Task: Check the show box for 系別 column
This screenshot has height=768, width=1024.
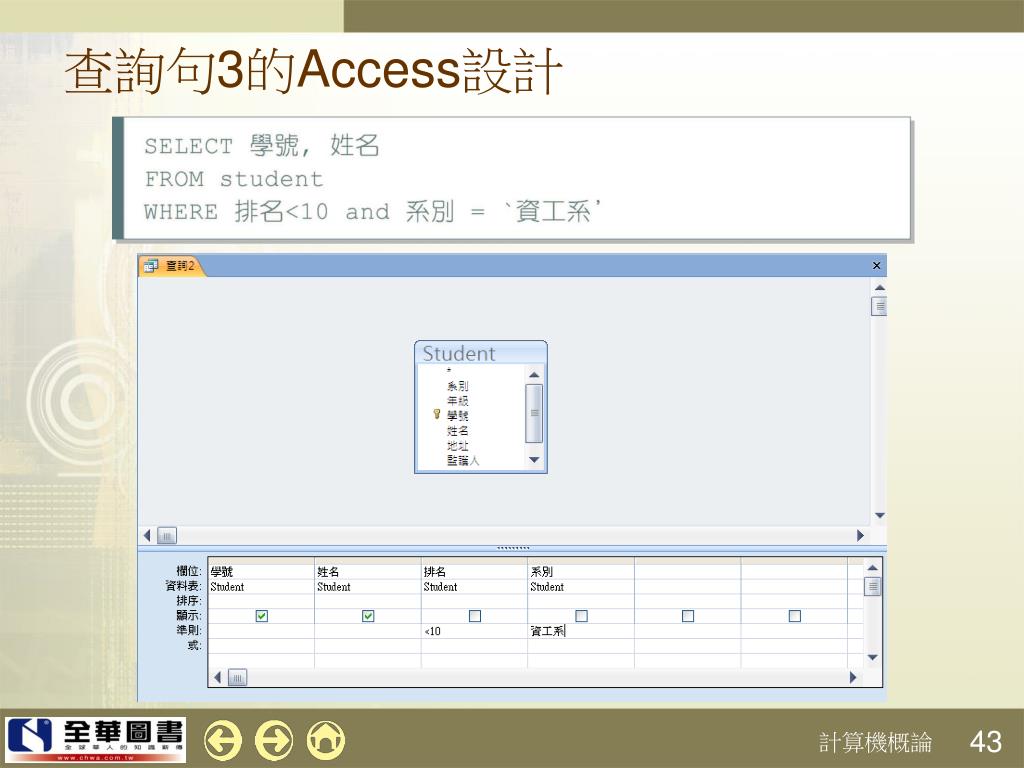Action: coord(581,616)
